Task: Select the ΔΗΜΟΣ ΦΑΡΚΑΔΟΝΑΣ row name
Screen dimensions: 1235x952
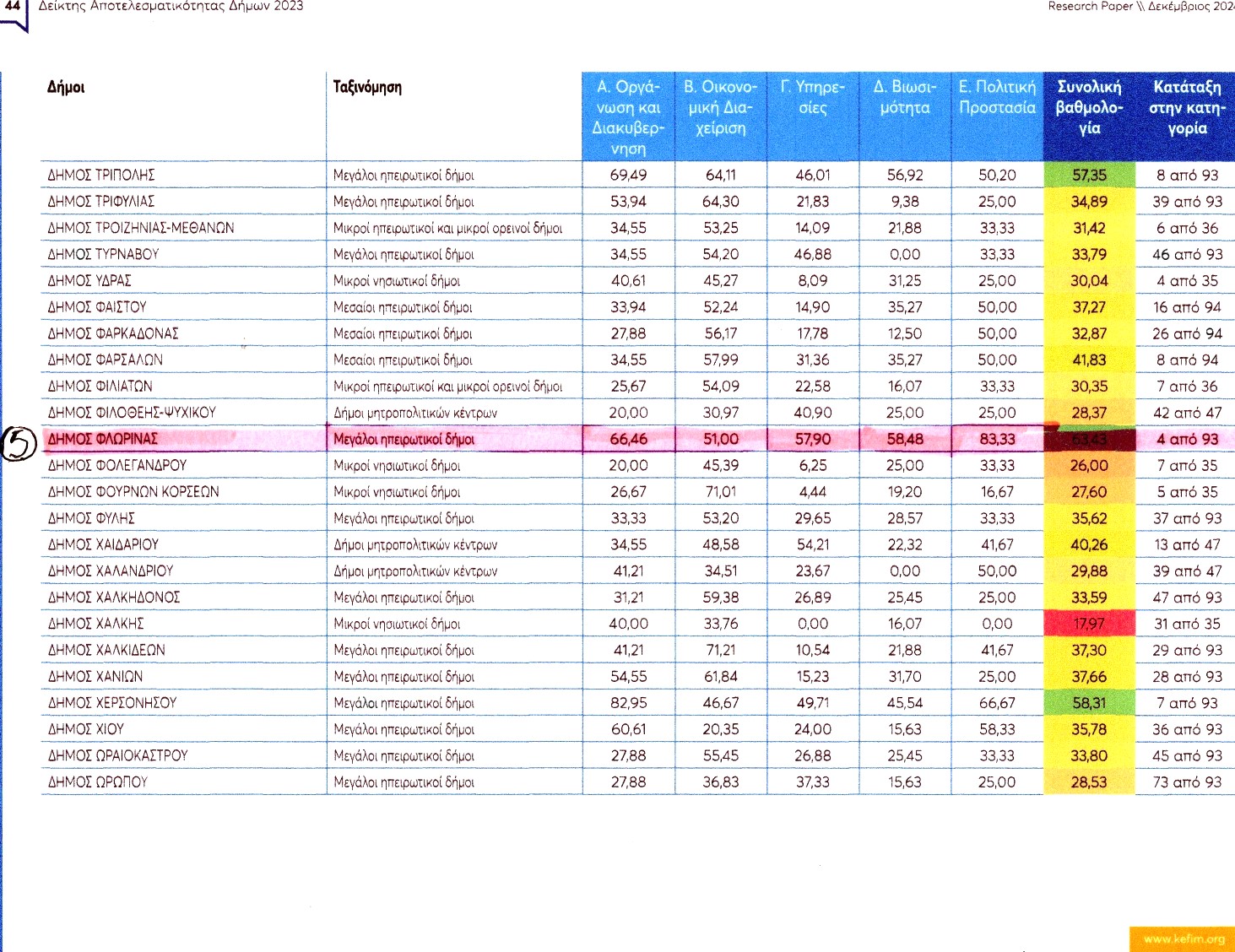Action: point(113,333)
